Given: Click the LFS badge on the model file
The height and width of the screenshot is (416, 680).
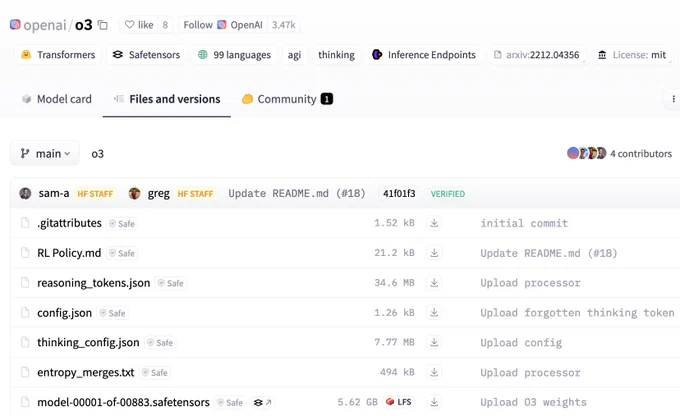Looking at the screenshot, I should pyautogui.click(x=399, y=402).
